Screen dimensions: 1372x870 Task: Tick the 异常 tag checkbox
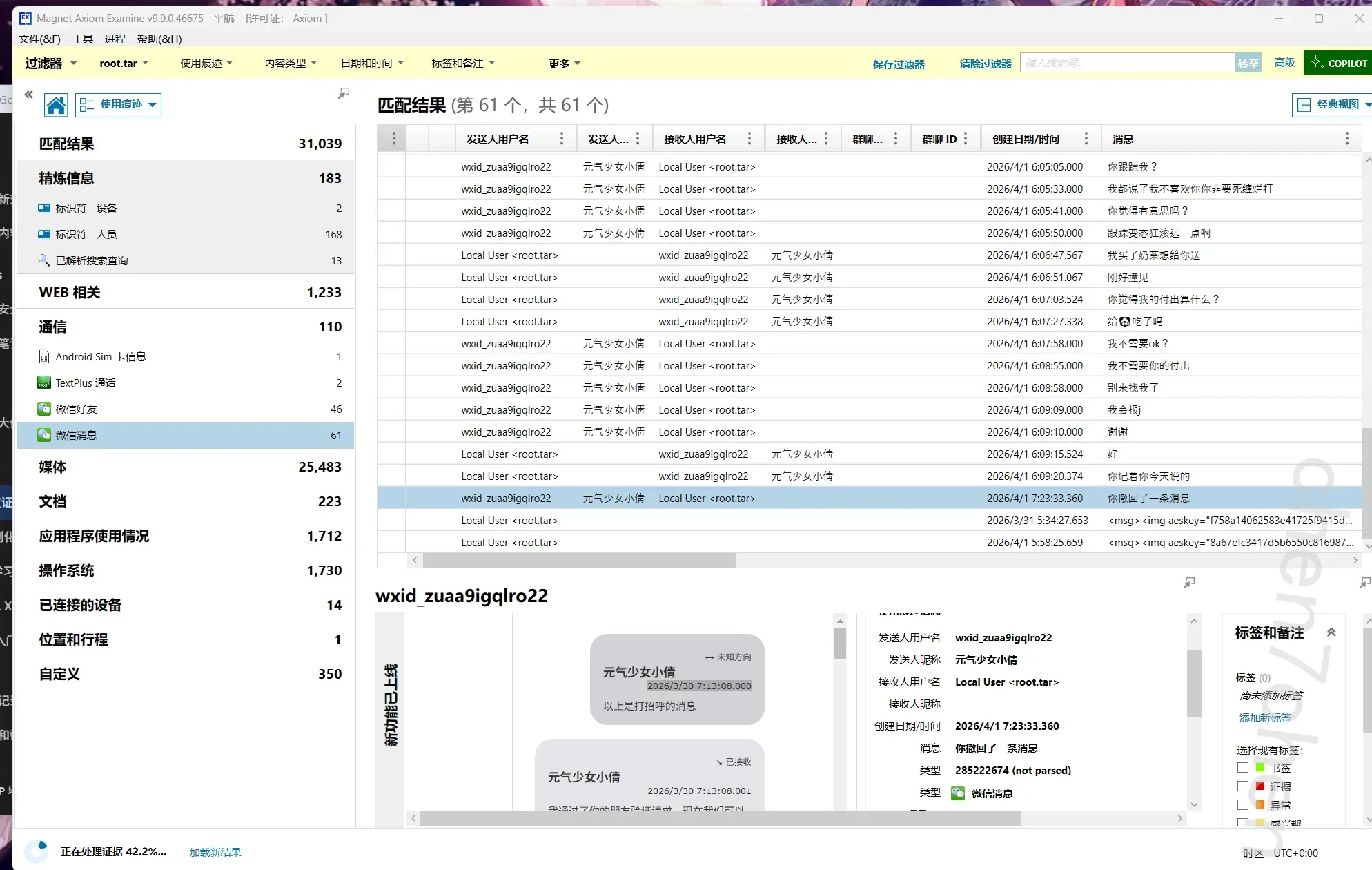tap(1243, 804)
